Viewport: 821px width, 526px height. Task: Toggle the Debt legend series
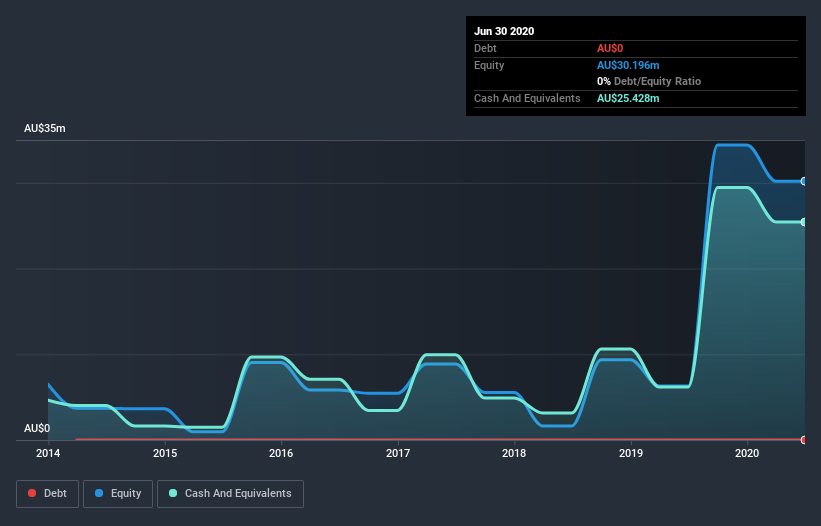pyautogui.click(x=47, y=494)
